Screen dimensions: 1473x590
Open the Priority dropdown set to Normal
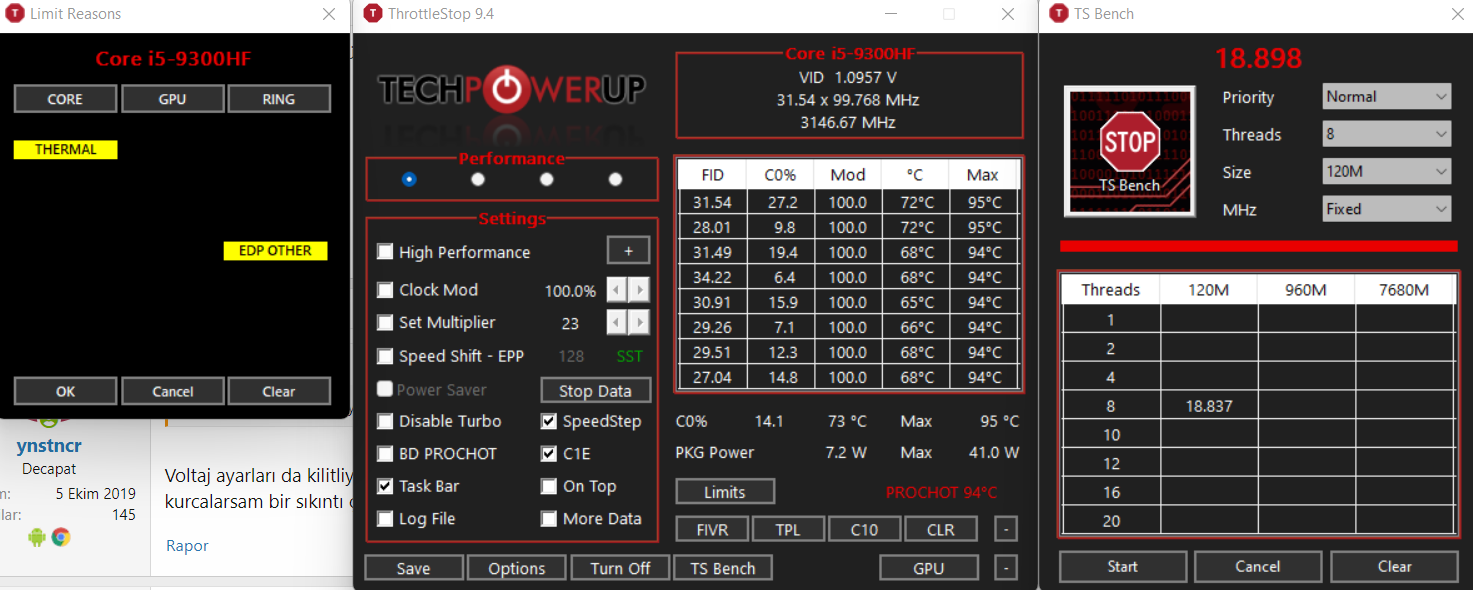tap(1386, 97)
